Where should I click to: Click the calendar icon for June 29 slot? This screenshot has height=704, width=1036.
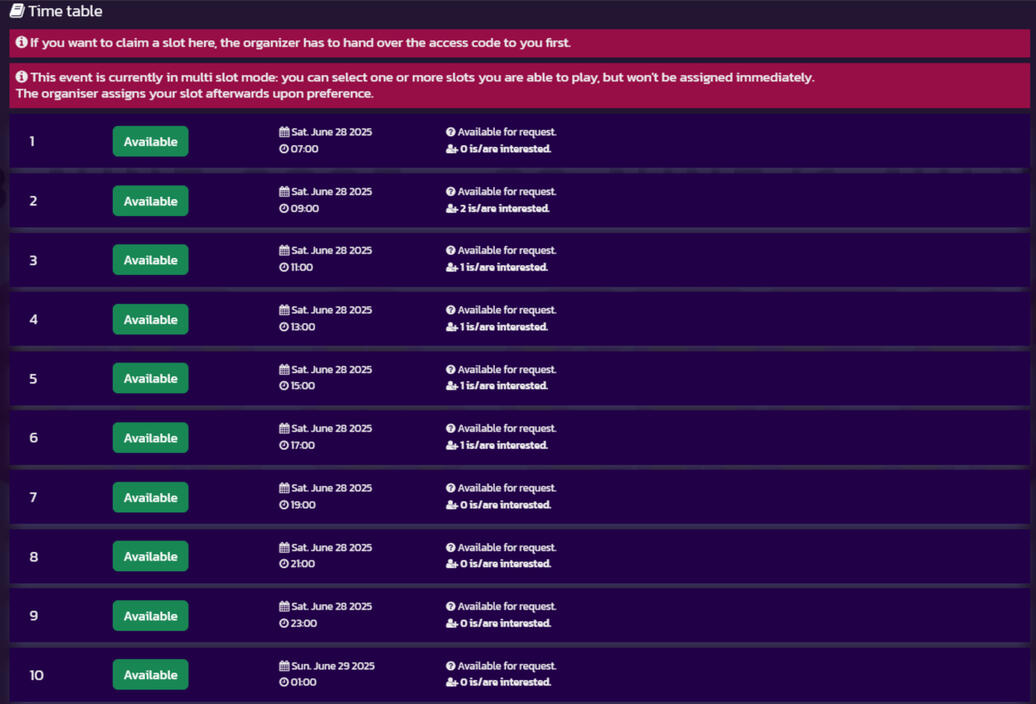tap(284, 666)
